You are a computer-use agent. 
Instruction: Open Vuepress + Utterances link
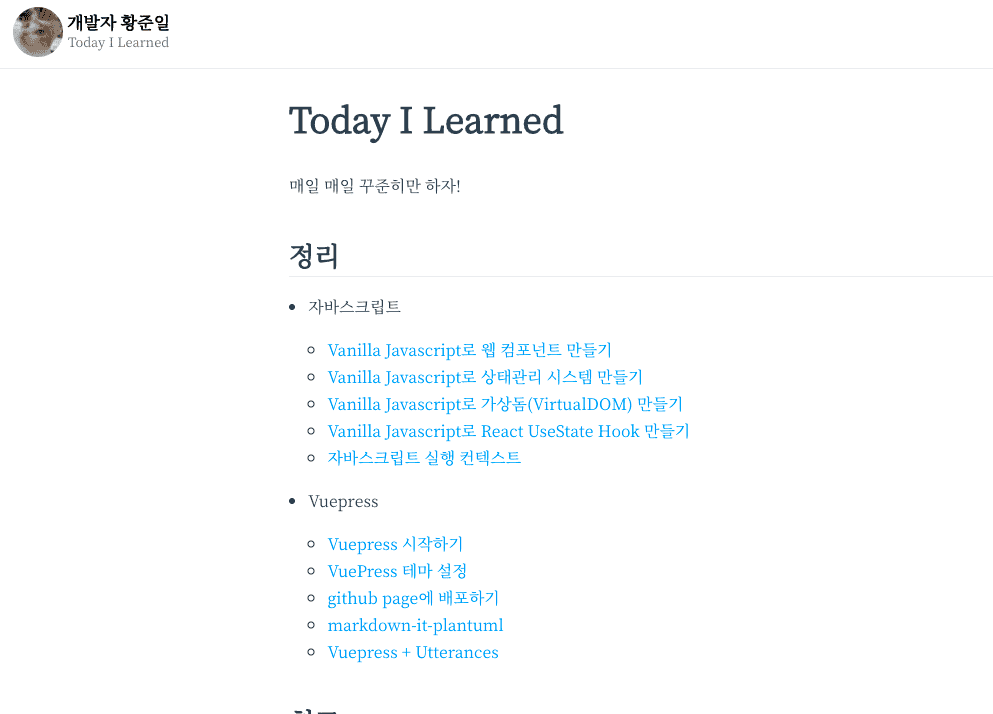pyautogui.click(x=413, y=653)
